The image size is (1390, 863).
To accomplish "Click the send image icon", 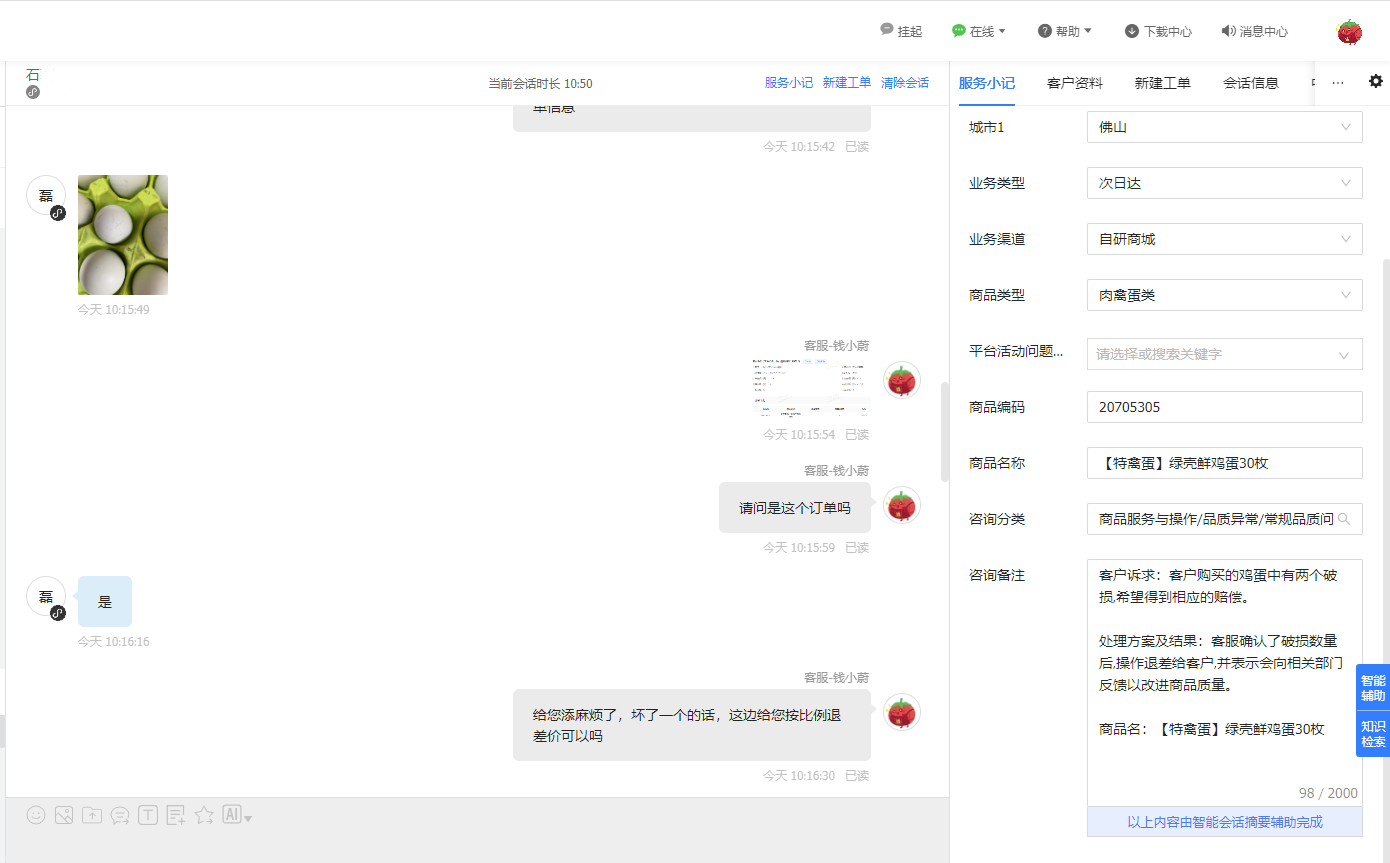I will pyautogui.click(x=64, y=815).
